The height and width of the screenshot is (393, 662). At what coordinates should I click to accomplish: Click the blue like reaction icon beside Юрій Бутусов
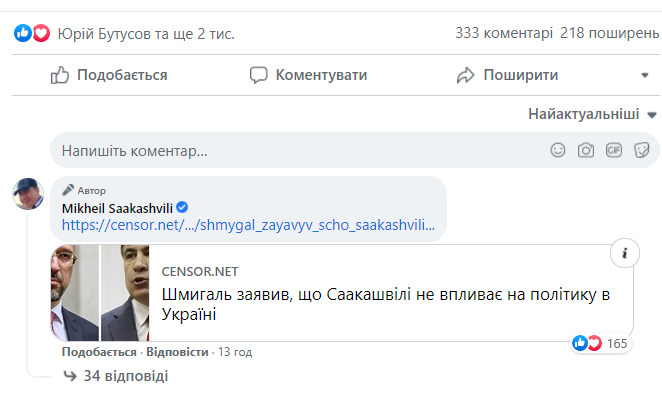coord(23,33)
